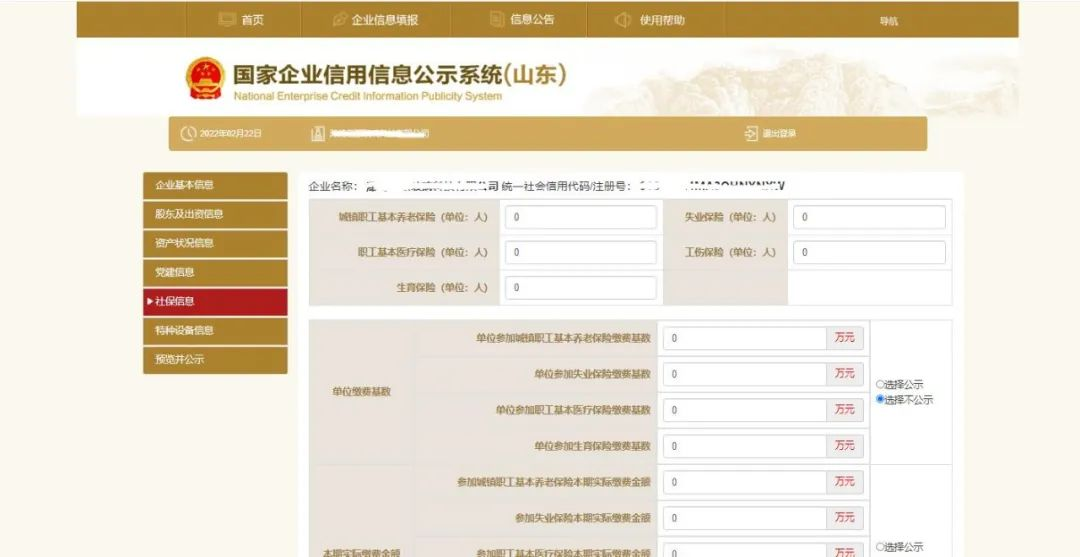The image size is (1080, 557).
Task: Click the 单位参加失业保险缴费基数 input field
Action: click(744, 374)
